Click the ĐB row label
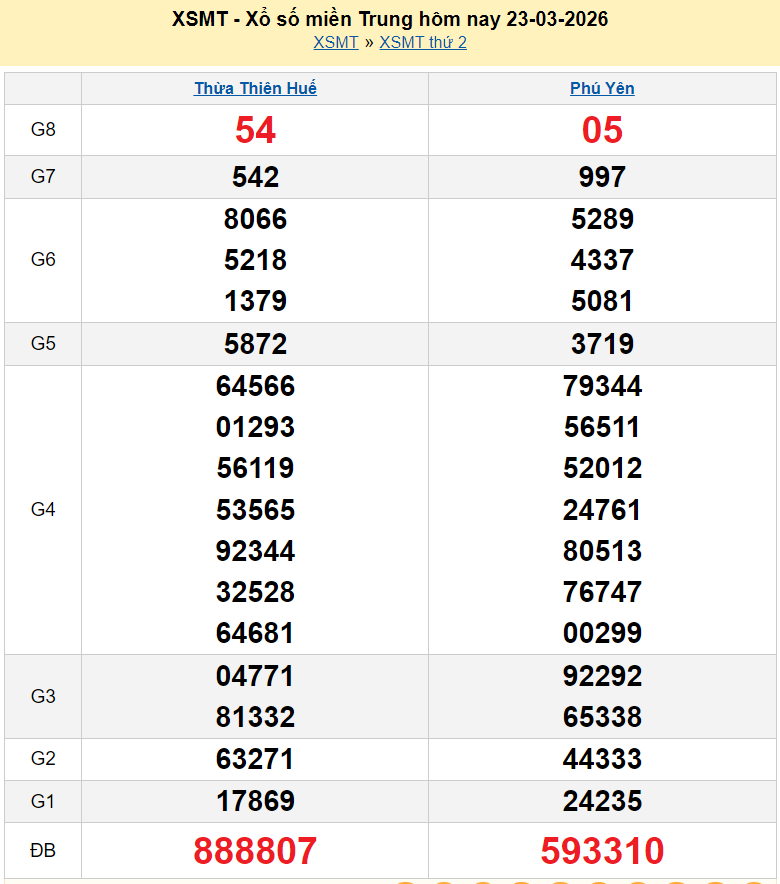Screen dimensions: 780x884 43,851
